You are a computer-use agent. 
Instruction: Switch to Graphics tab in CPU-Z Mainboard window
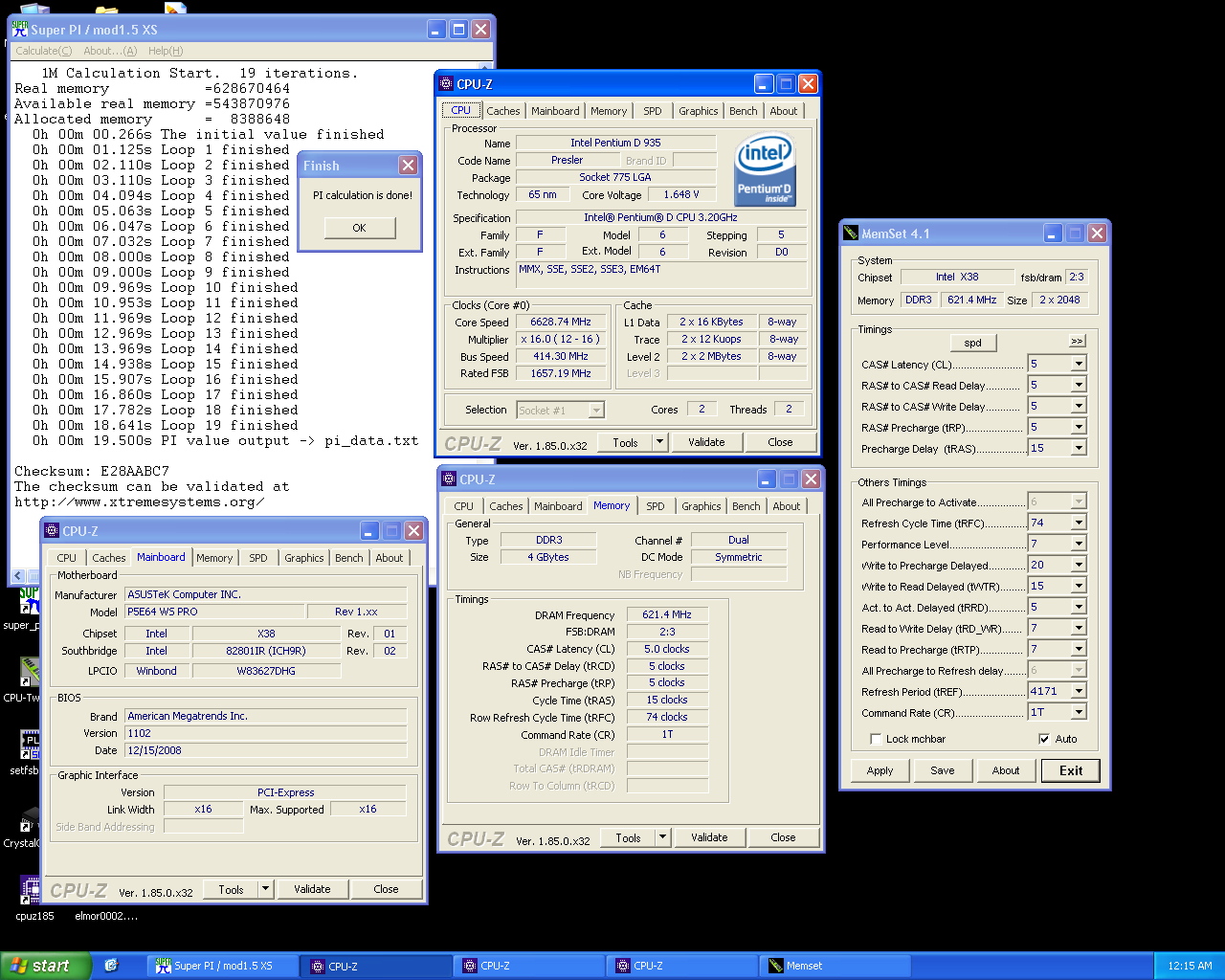[x=304, y=558]
